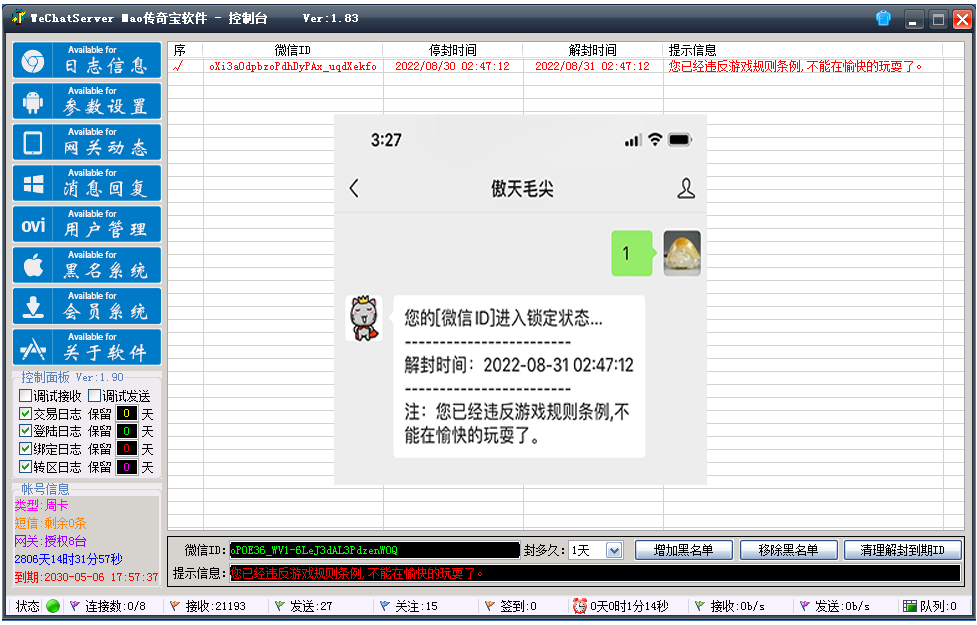The width and height of the screenshot is (977, 625).
Task: Select the WeChat ID cell oXi3a0dpbzoPdhDyPAx_uqdXekfo
Action: point(293,66)
